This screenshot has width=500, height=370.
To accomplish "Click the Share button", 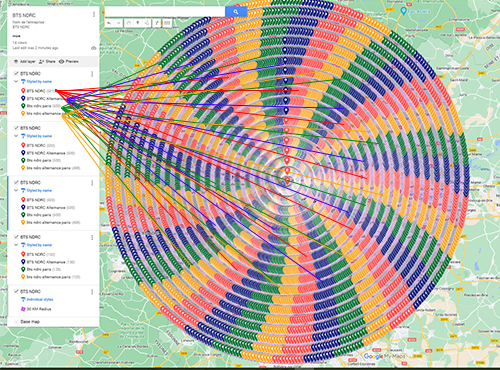I will point(47,61).
